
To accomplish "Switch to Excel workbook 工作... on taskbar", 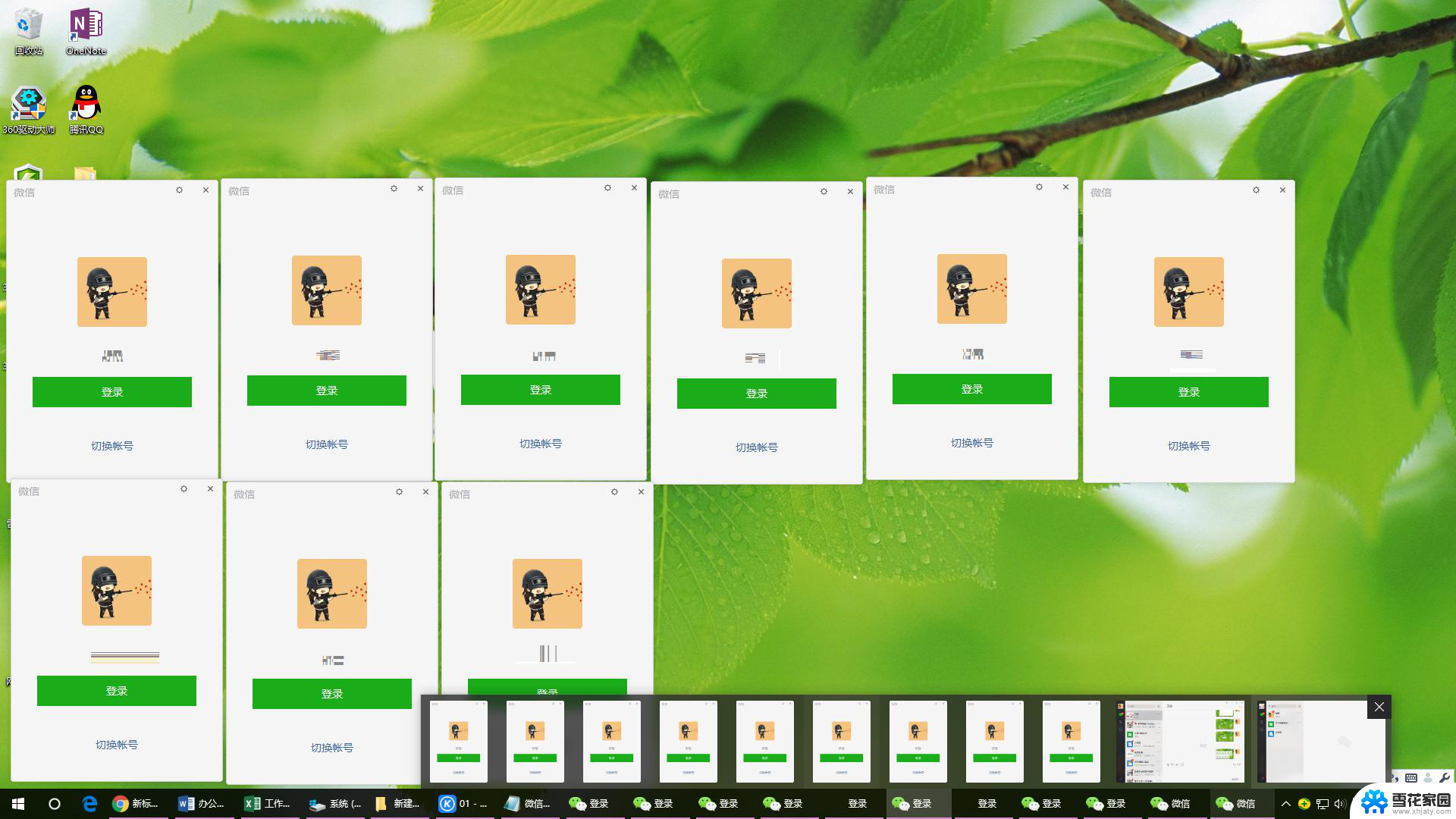I will click(x=268, y=804).
